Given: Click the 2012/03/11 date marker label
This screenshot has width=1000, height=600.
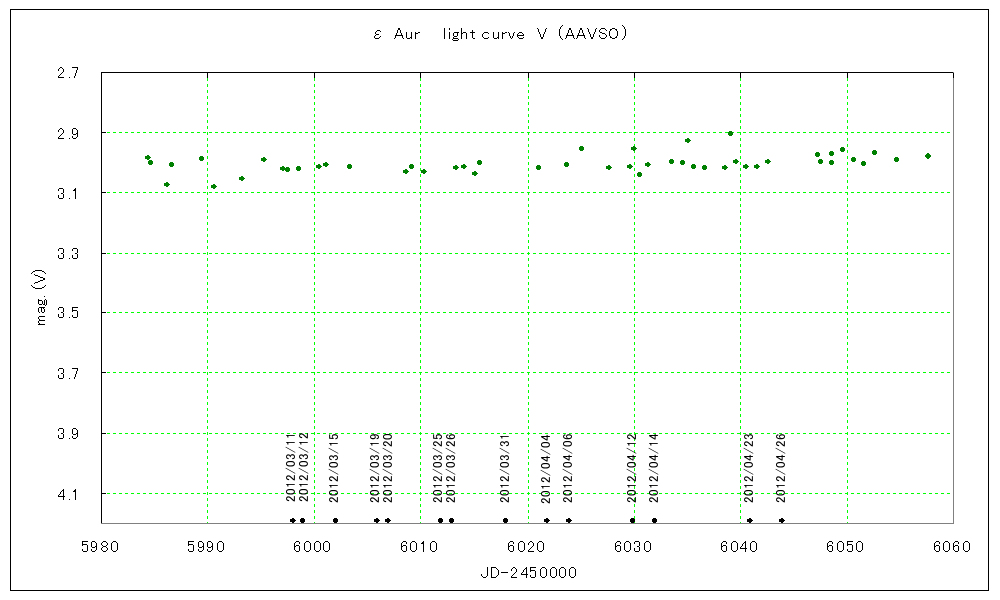Looking at the screenshot, I should (291, 467).
